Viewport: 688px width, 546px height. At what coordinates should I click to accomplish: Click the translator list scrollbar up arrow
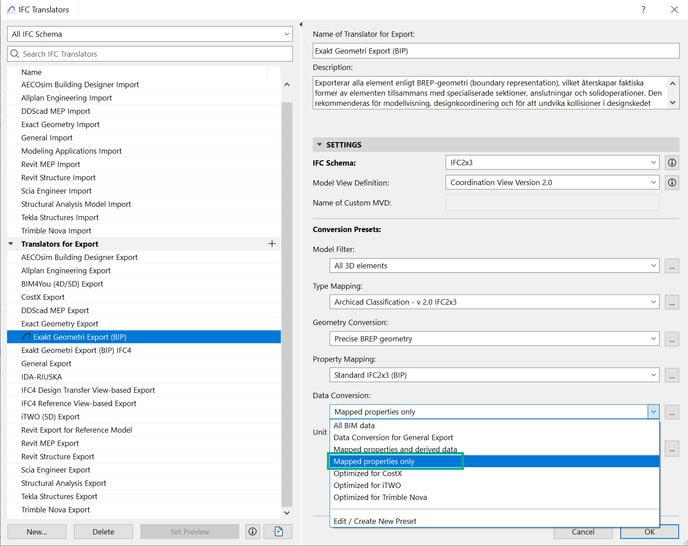click(287, 84)
